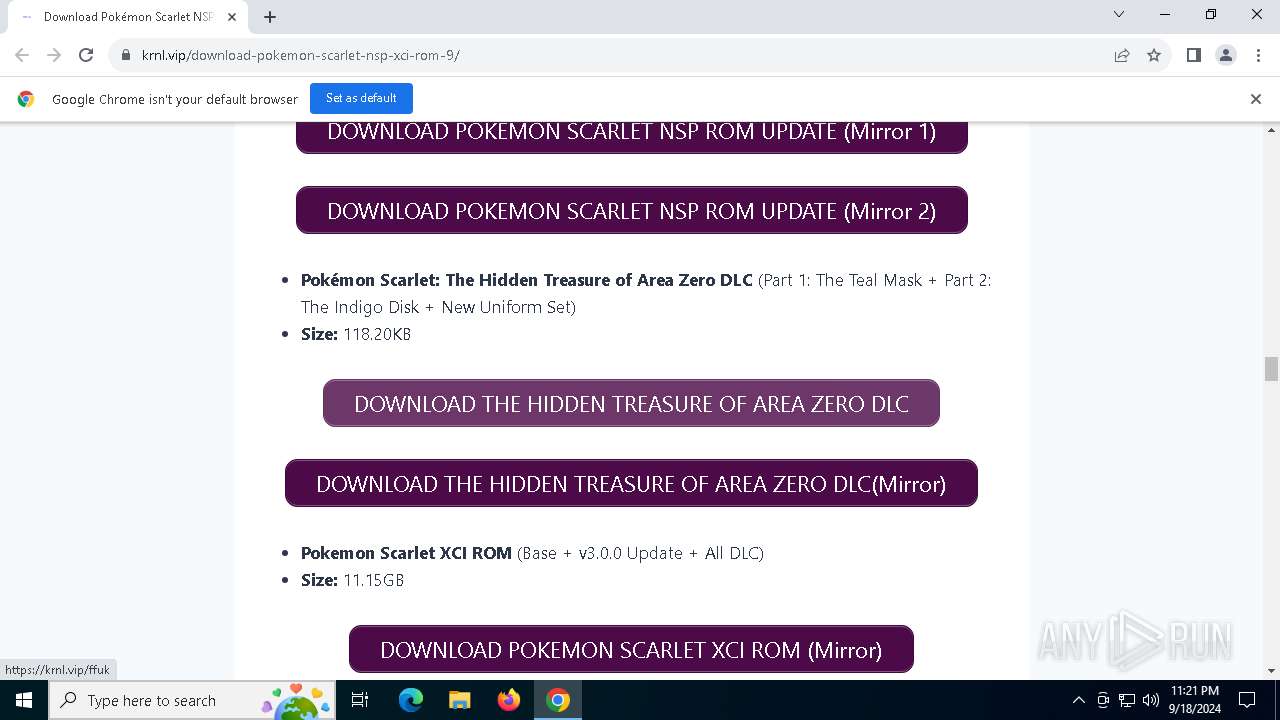This screenshot has height=720, width=1280.
Task: Click the scrollbar down arrow
Action: (x=1271, y=671)
